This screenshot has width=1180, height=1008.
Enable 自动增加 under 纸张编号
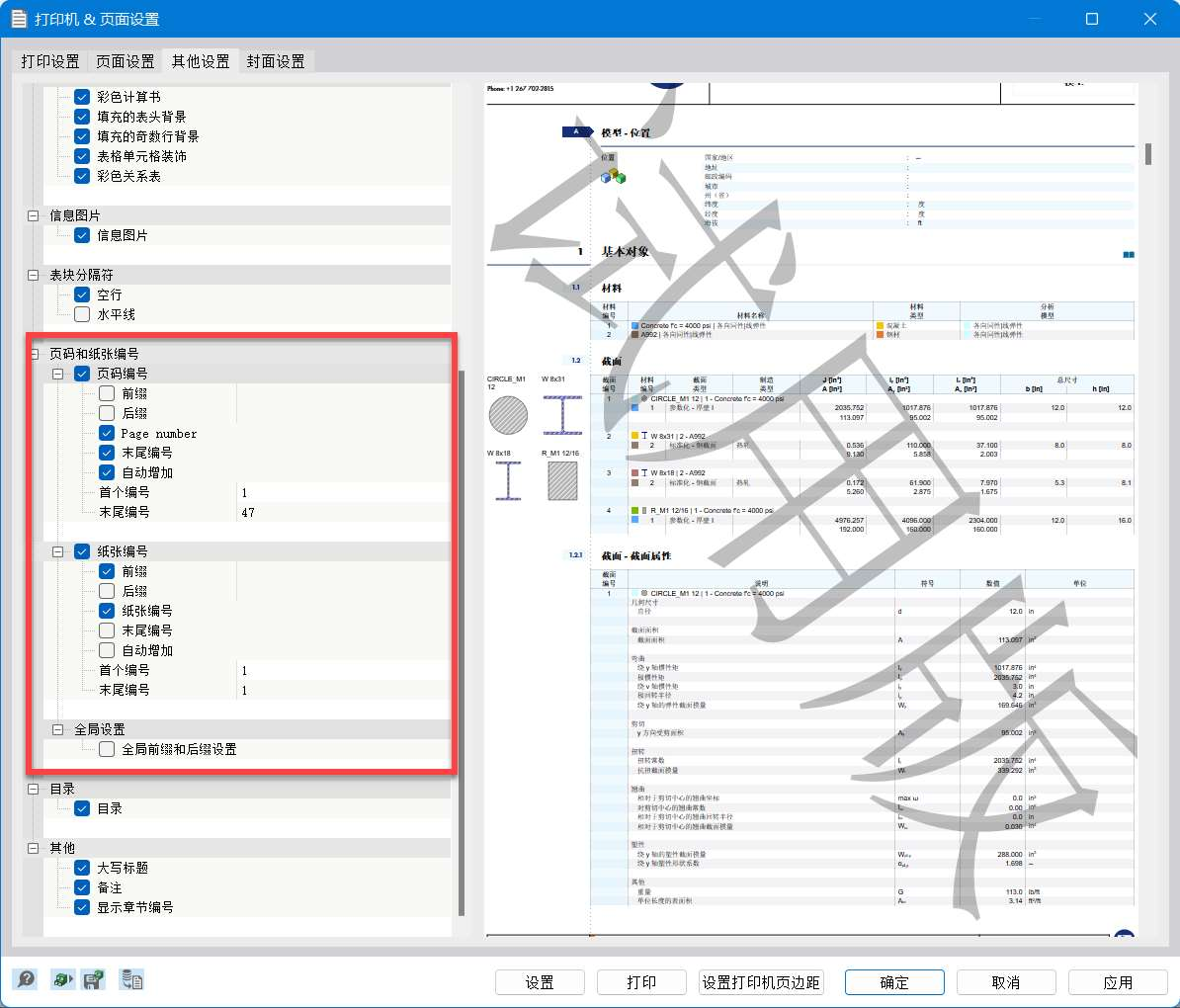coord(107,649)
